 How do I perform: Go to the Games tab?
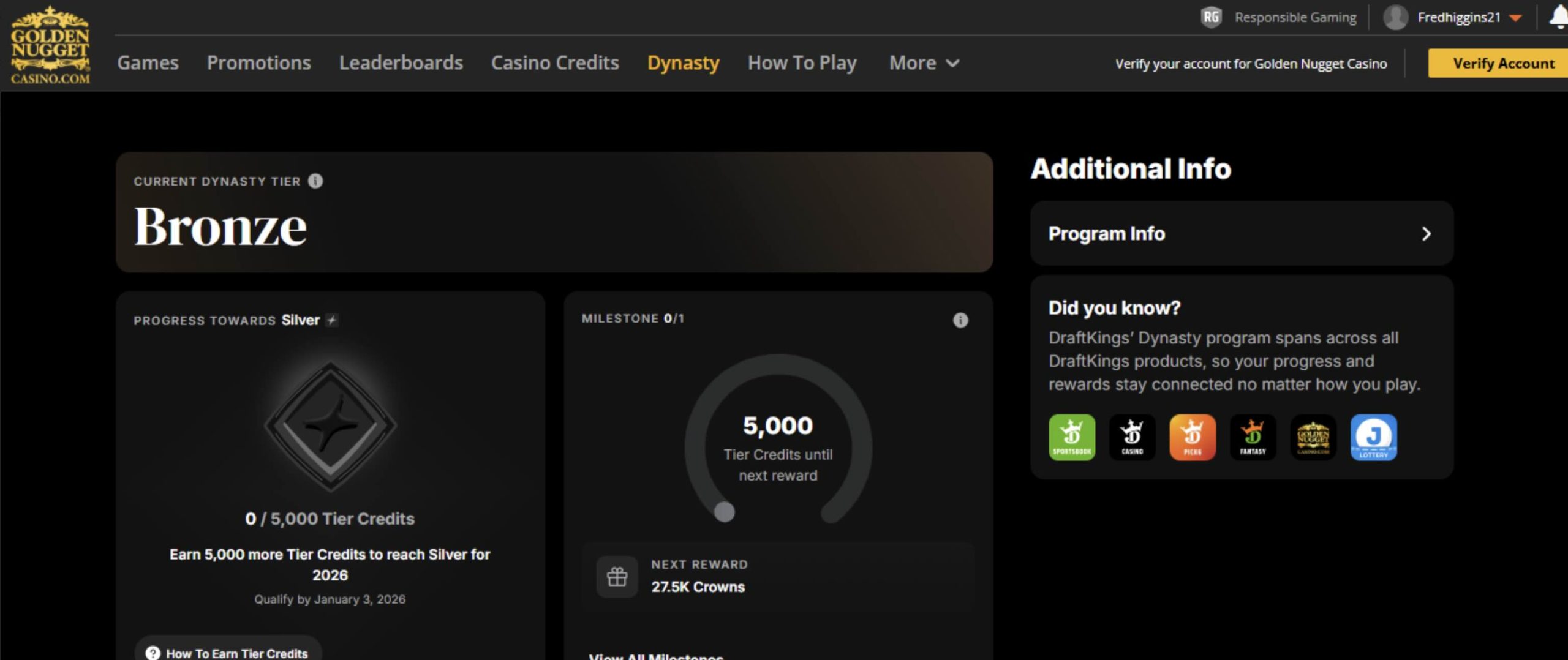pos(148,62)
